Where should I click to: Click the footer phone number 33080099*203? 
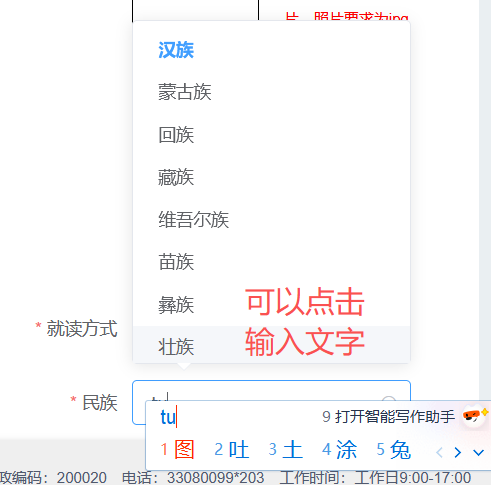(215, 477)
